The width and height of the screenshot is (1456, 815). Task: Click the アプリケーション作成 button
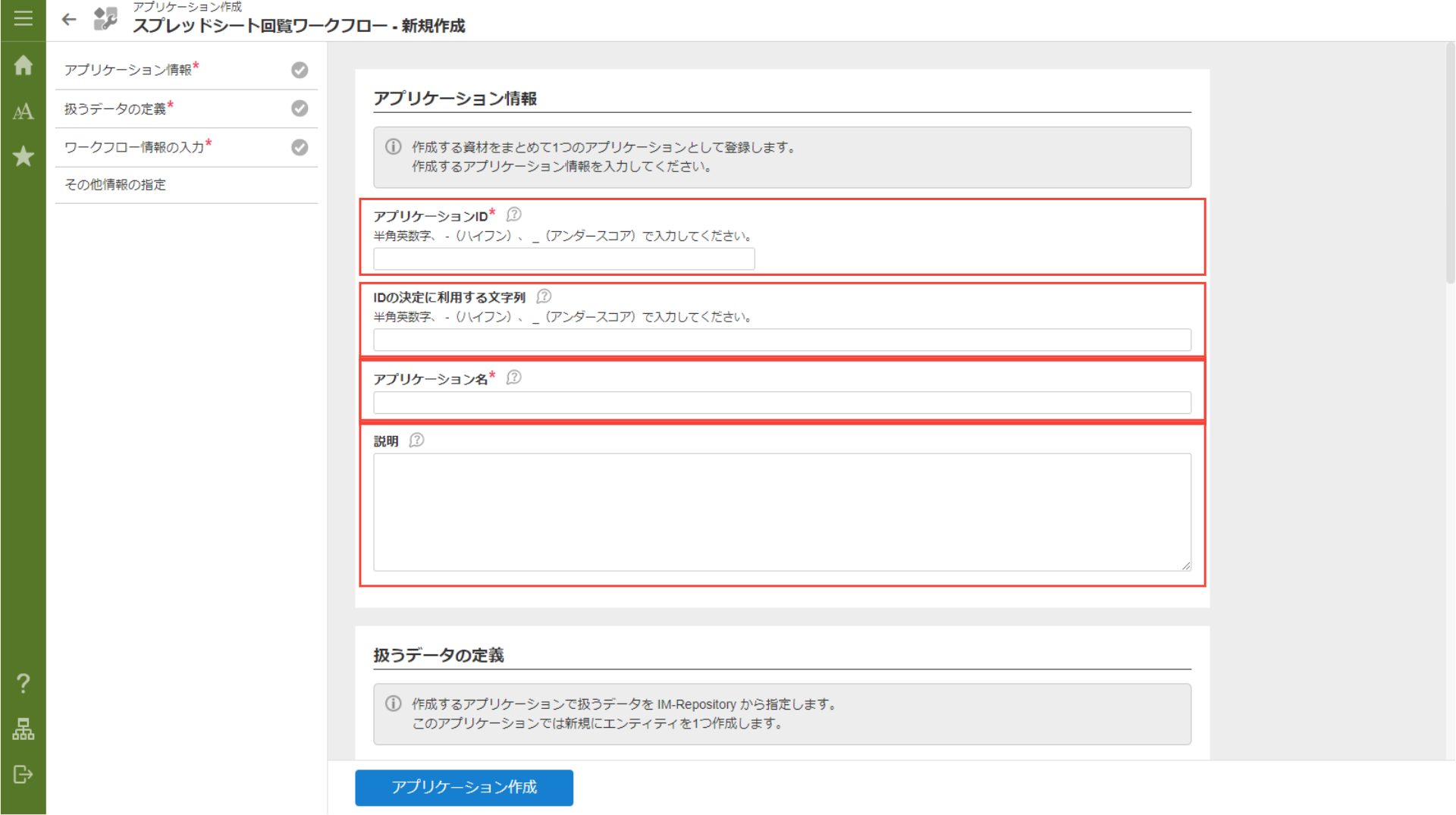(x=464, y=788)
